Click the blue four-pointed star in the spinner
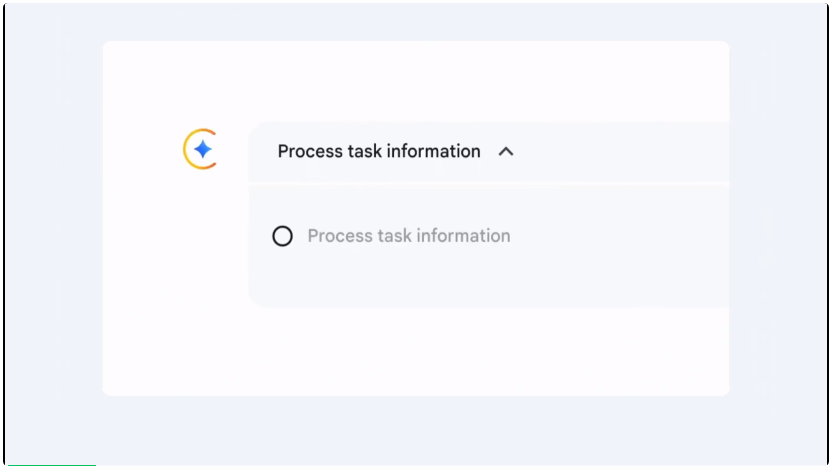 [203, 150]
